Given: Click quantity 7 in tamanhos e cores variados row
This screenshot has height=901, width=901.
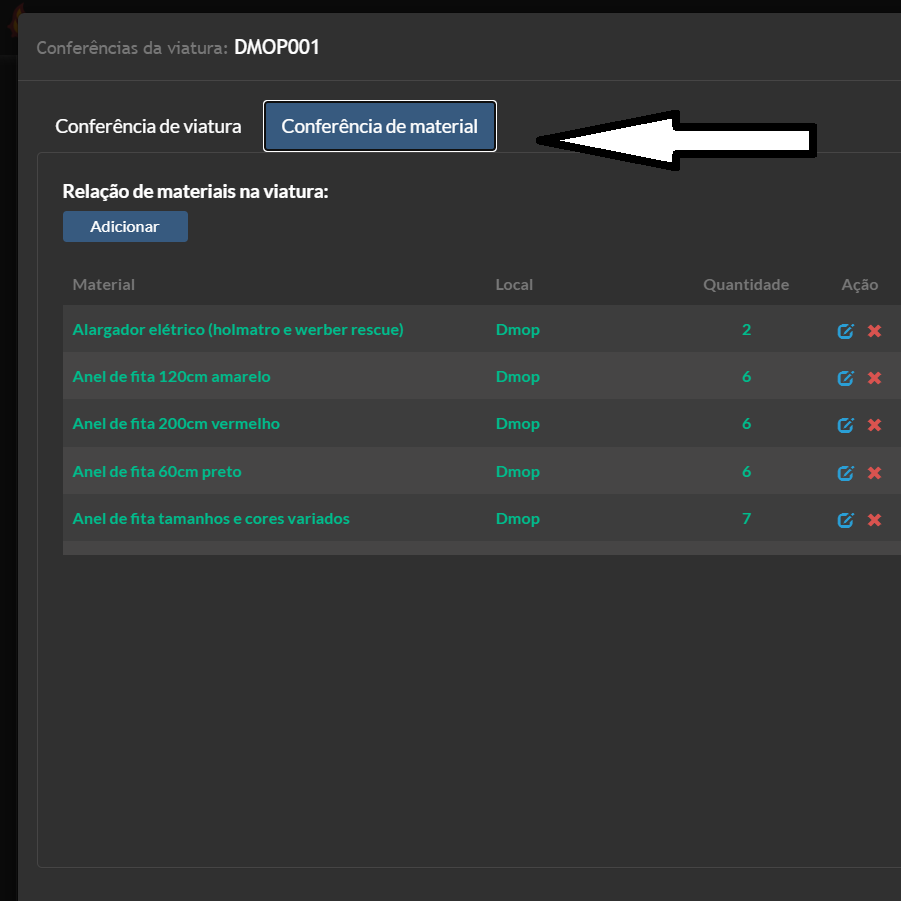Looking at the screenshot, I should 746,518.
